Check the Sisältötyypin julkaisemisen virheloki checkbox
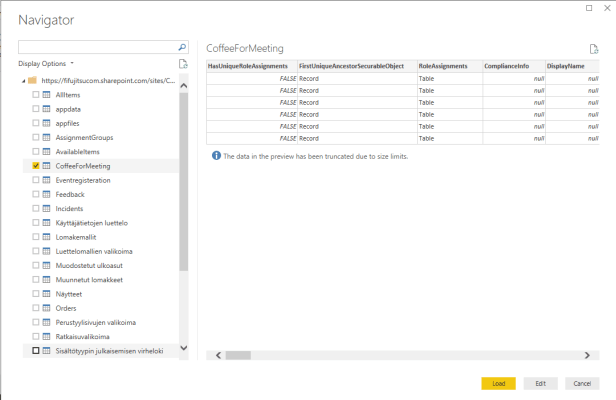The height and width of the screenshot is (400, 616). tap(36, 350)
